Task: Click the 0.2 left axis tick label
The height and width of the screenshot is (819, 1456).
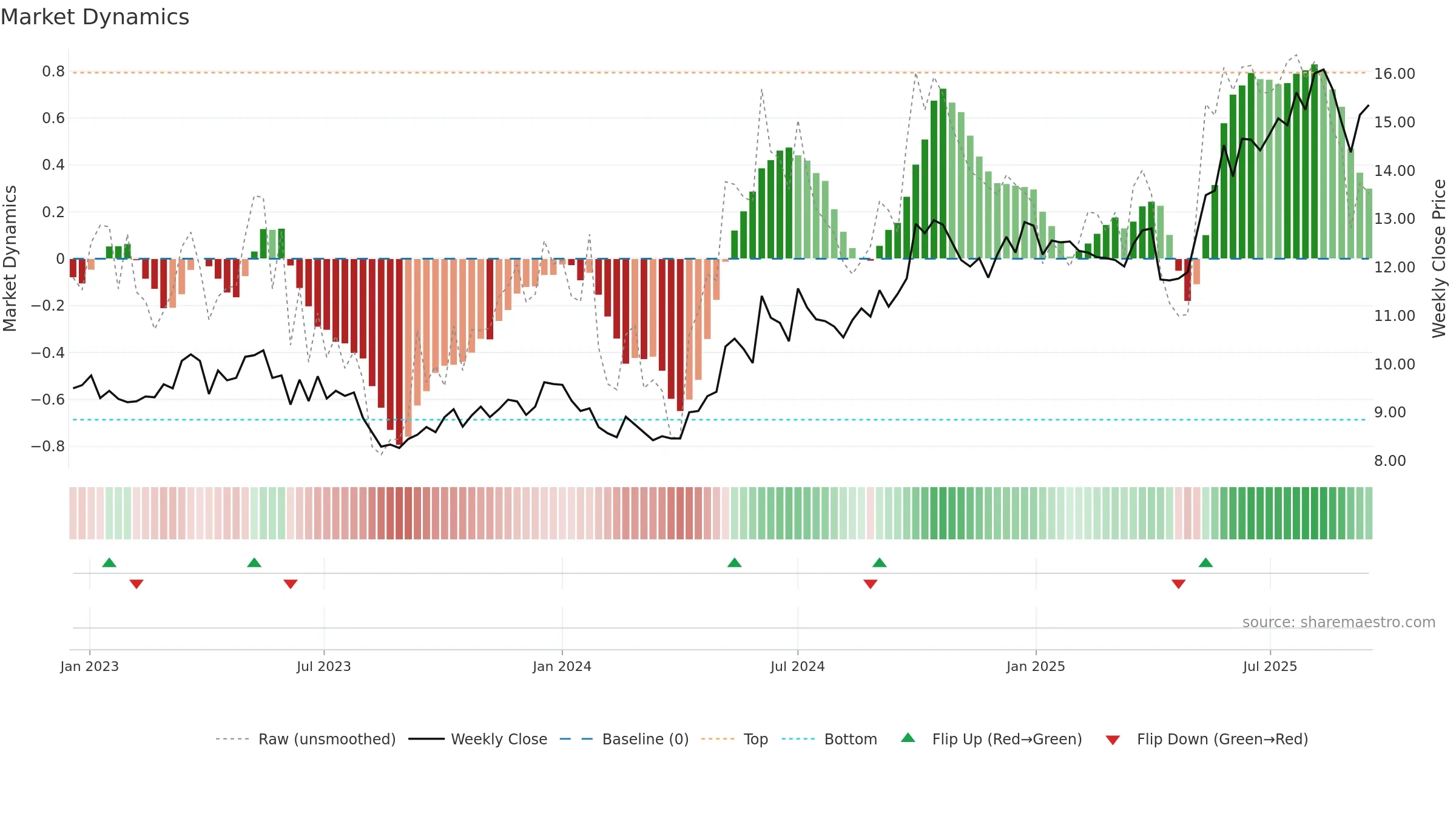Action: point(53,212)
